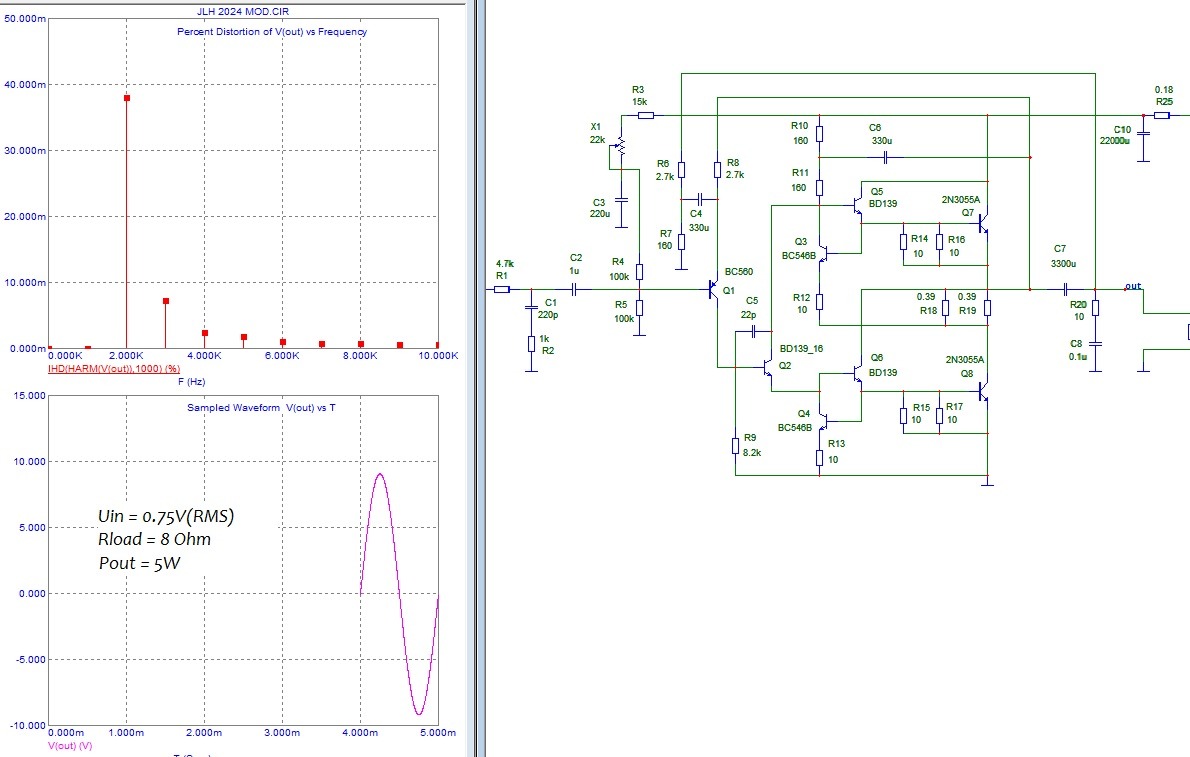Click the C8 0.1u capacitor symbol

point(1095,344)
